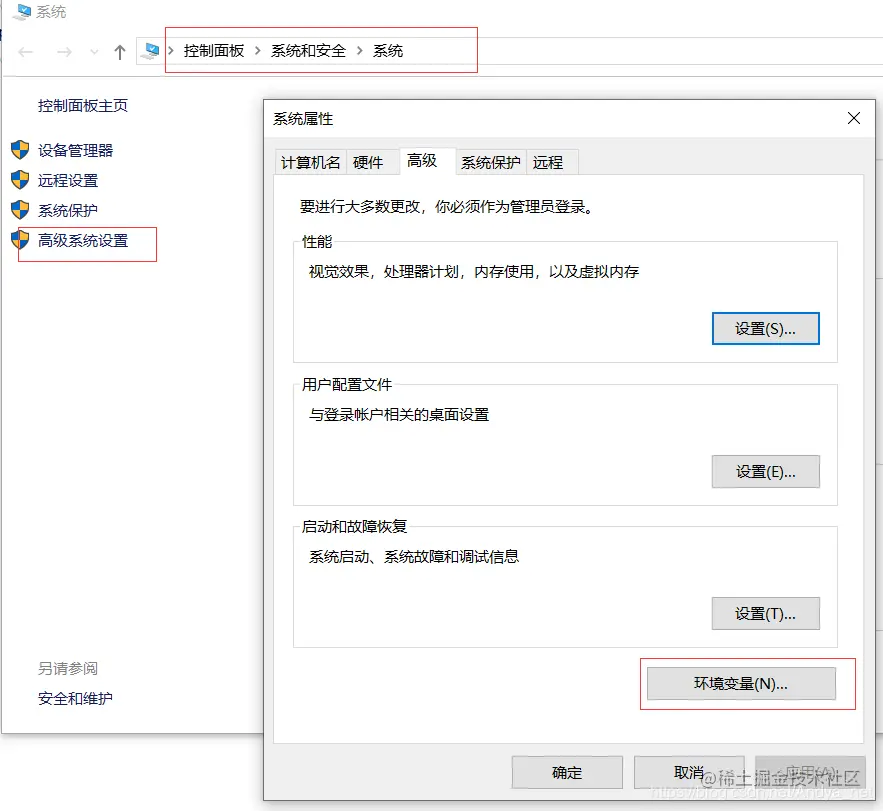Viewport: 883px width, 811px height.
Task: Click 设置(S) under the 性能 section
Action: pos(765,328)
